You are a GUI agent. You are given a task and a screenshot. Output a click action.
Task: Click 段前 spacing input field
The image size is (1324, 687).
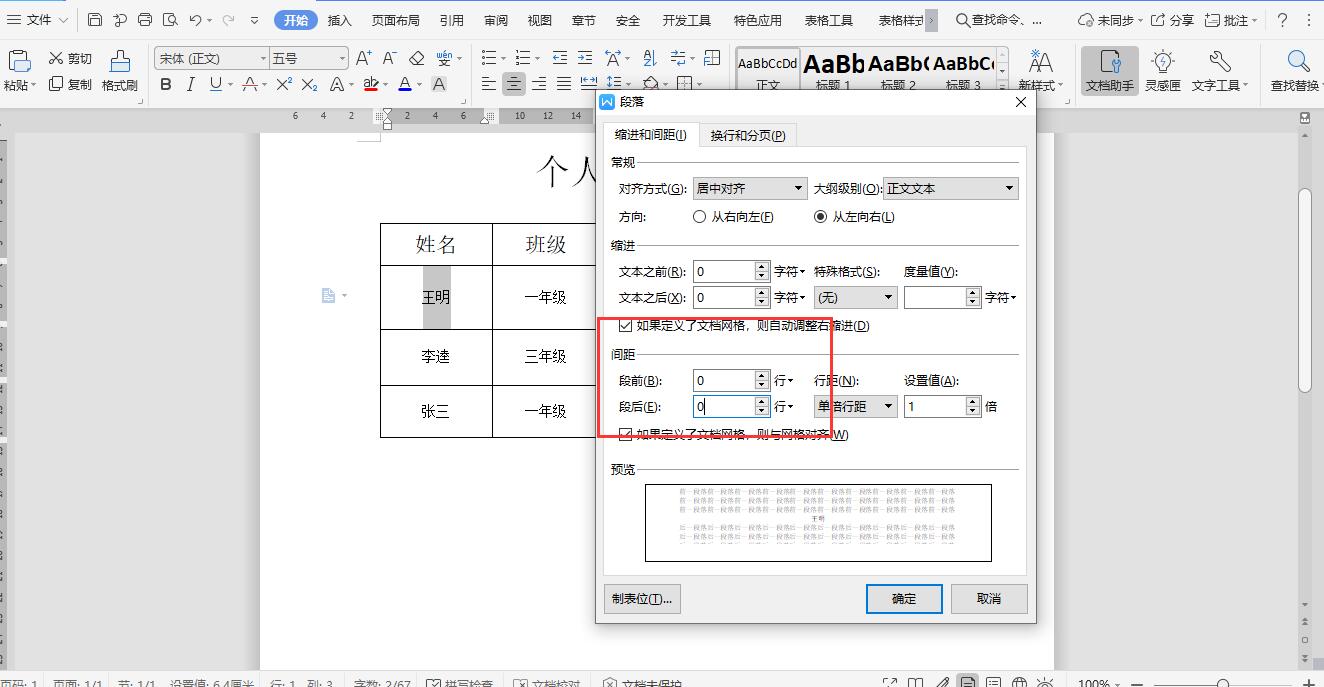point(724,380)
